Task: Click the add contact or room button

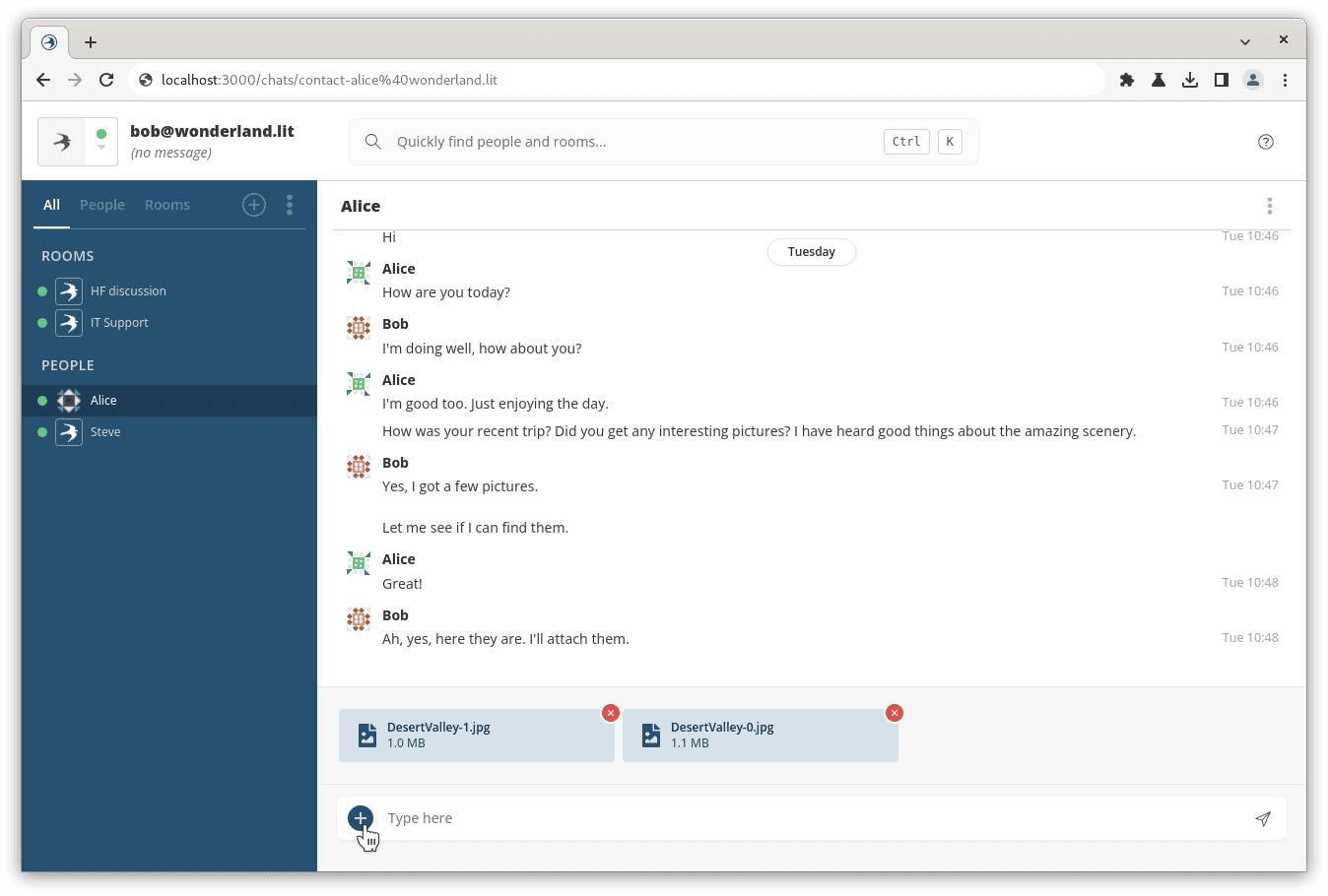Action: pyautogui.click(x=254, y=205)
